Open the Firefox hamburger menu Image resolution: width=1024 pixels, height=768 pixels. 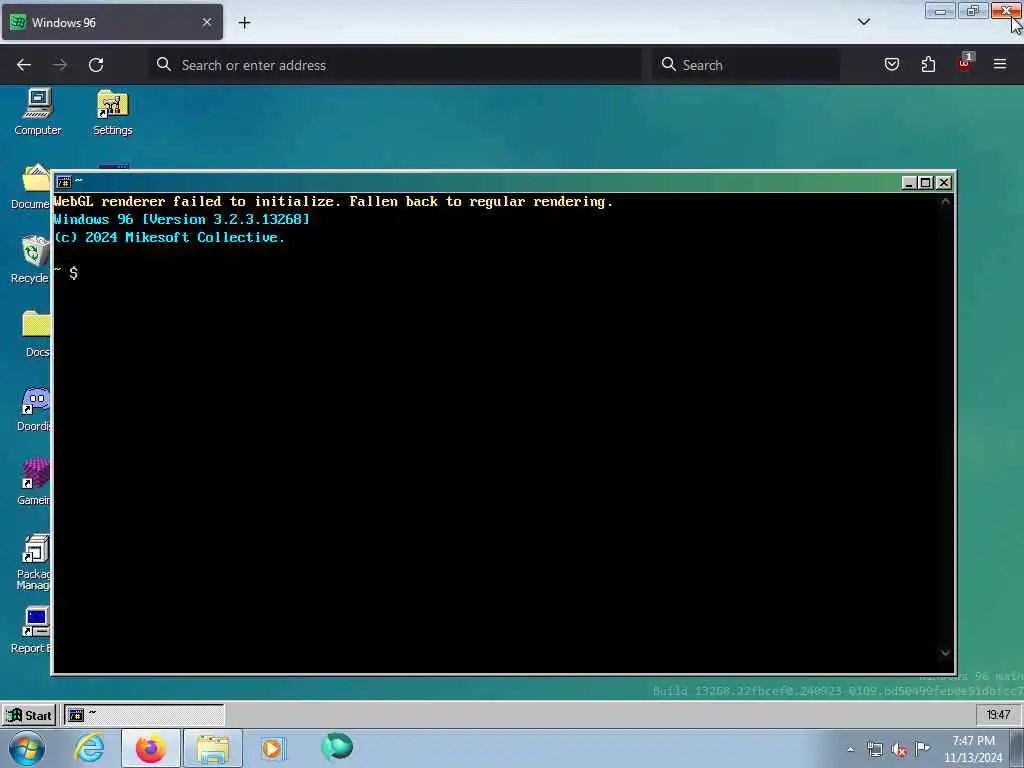[1000, 64]
